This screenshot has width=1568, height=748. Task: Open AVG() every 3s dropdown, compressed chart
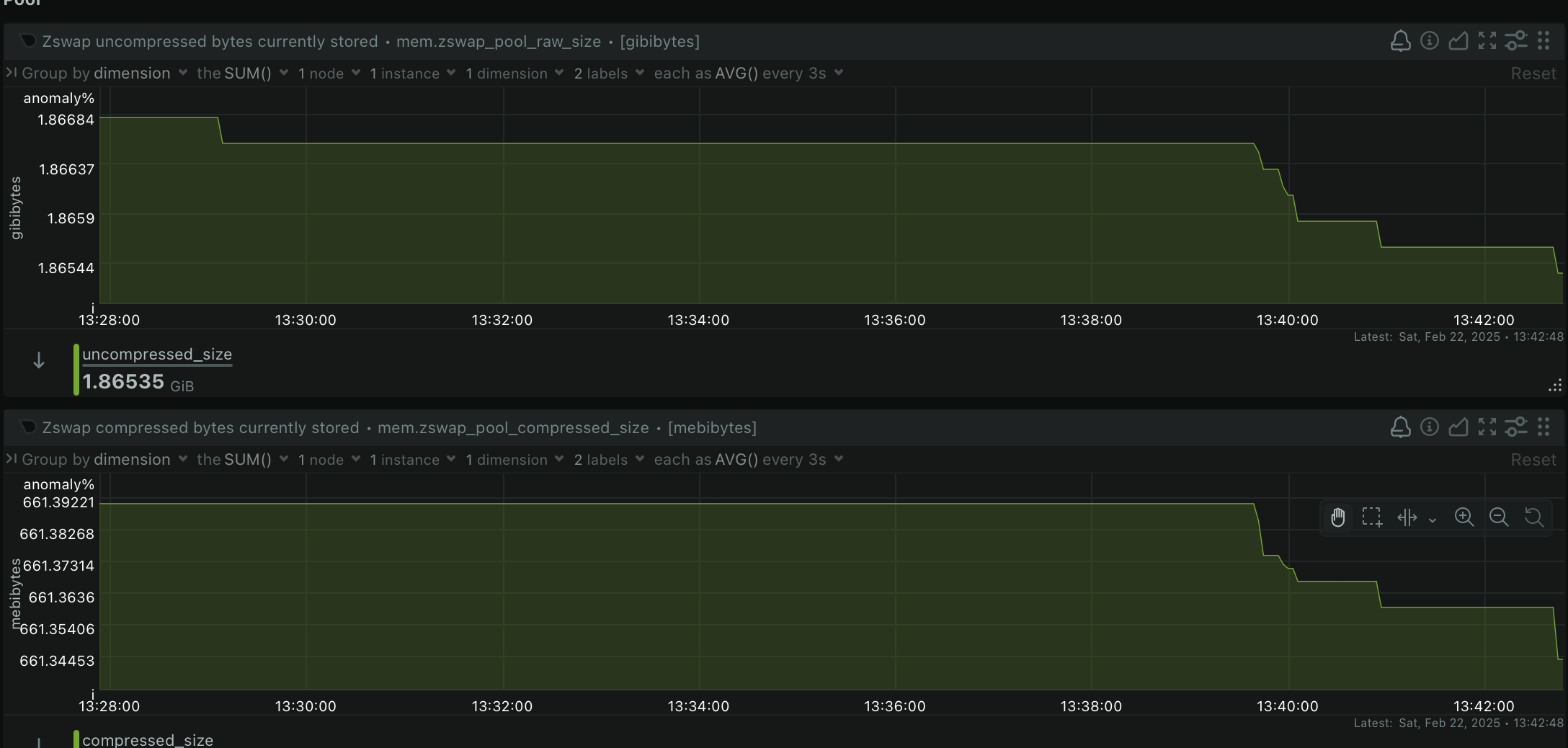[749, 459]
